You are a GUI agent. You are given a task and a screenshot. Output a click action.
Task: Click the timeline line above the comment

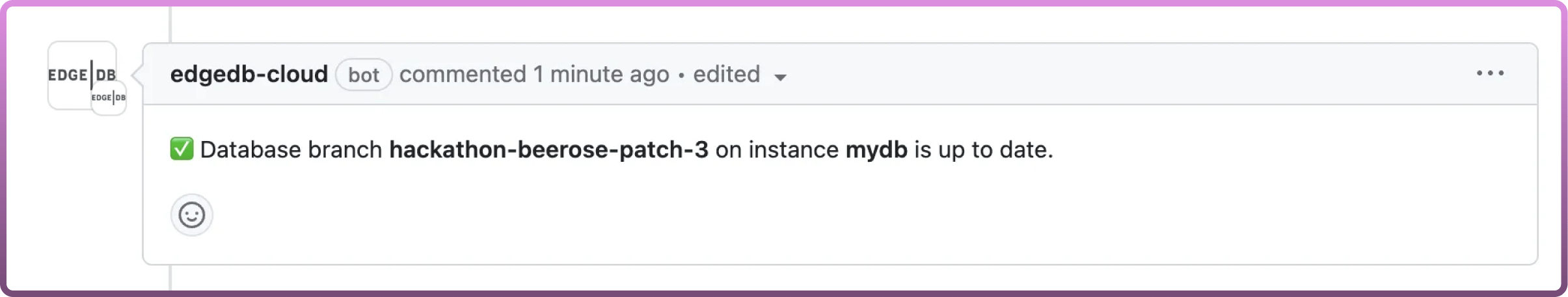[170, 23]
